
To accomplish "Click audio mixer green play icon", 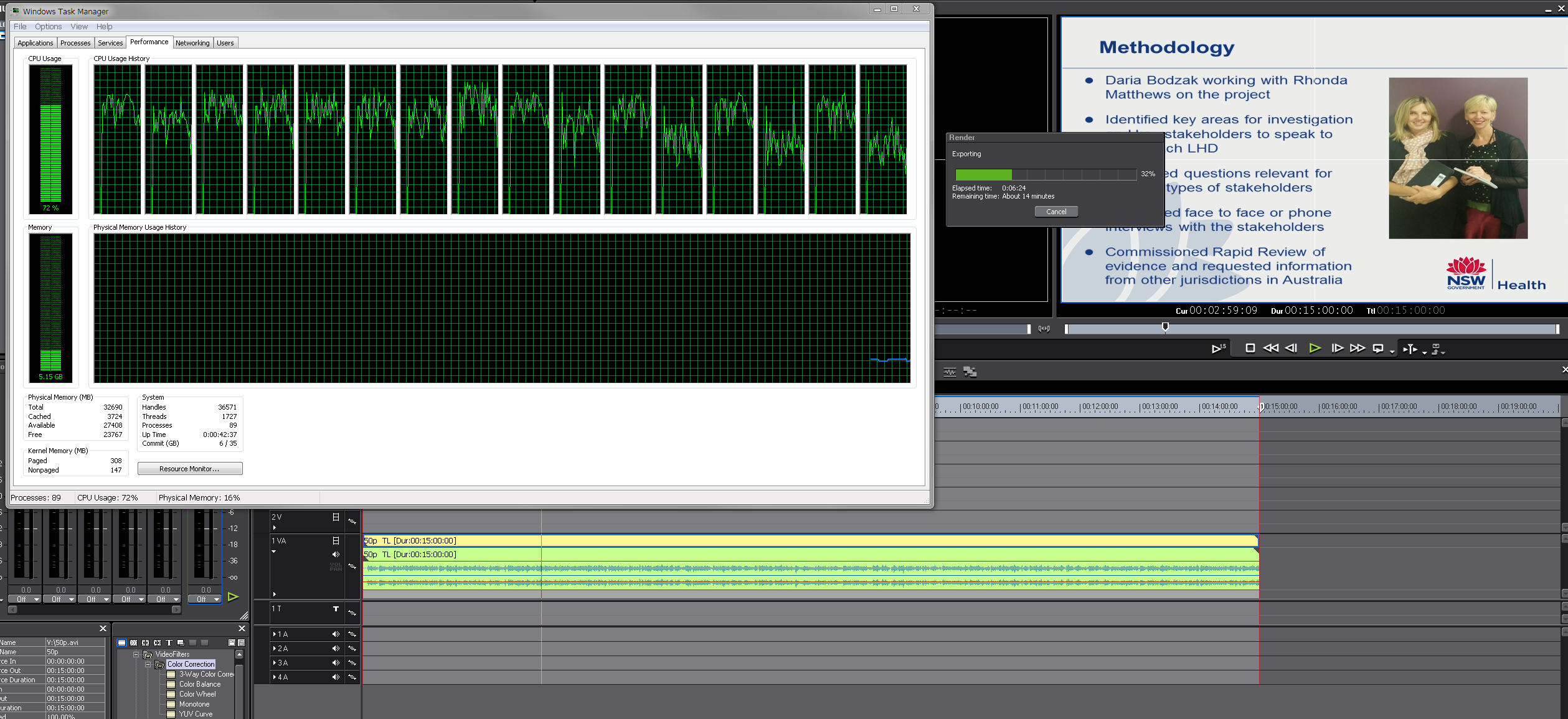I will pos(233,597).
